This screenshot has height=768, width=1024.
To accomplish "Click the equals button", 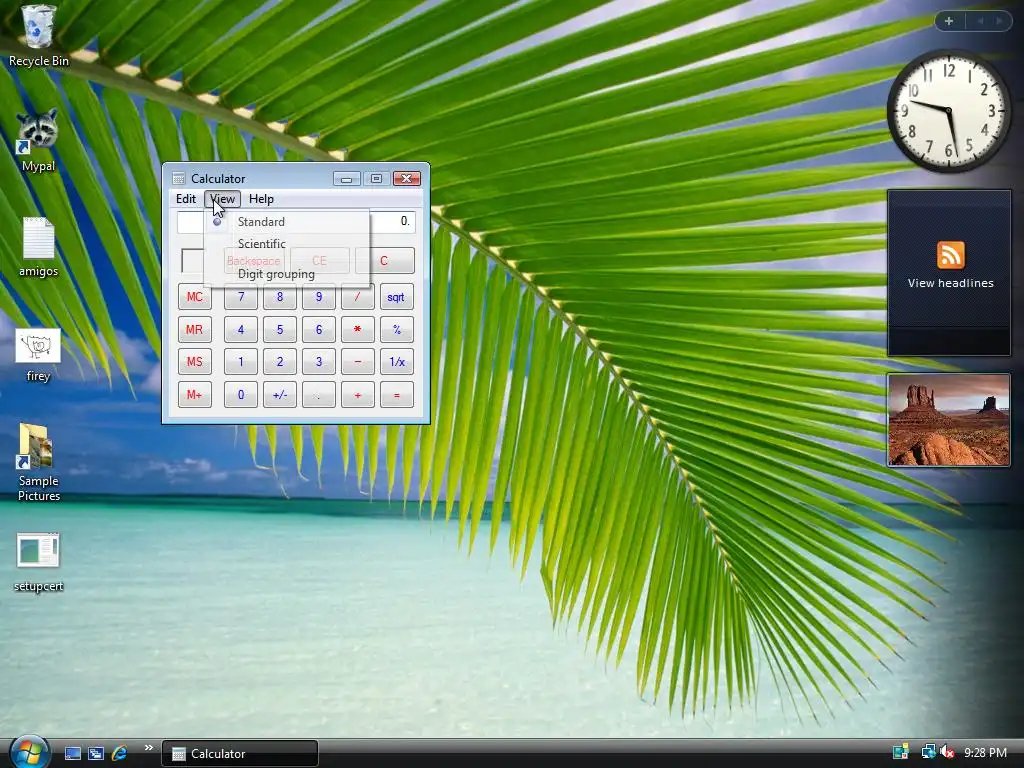I will [396, 394].
